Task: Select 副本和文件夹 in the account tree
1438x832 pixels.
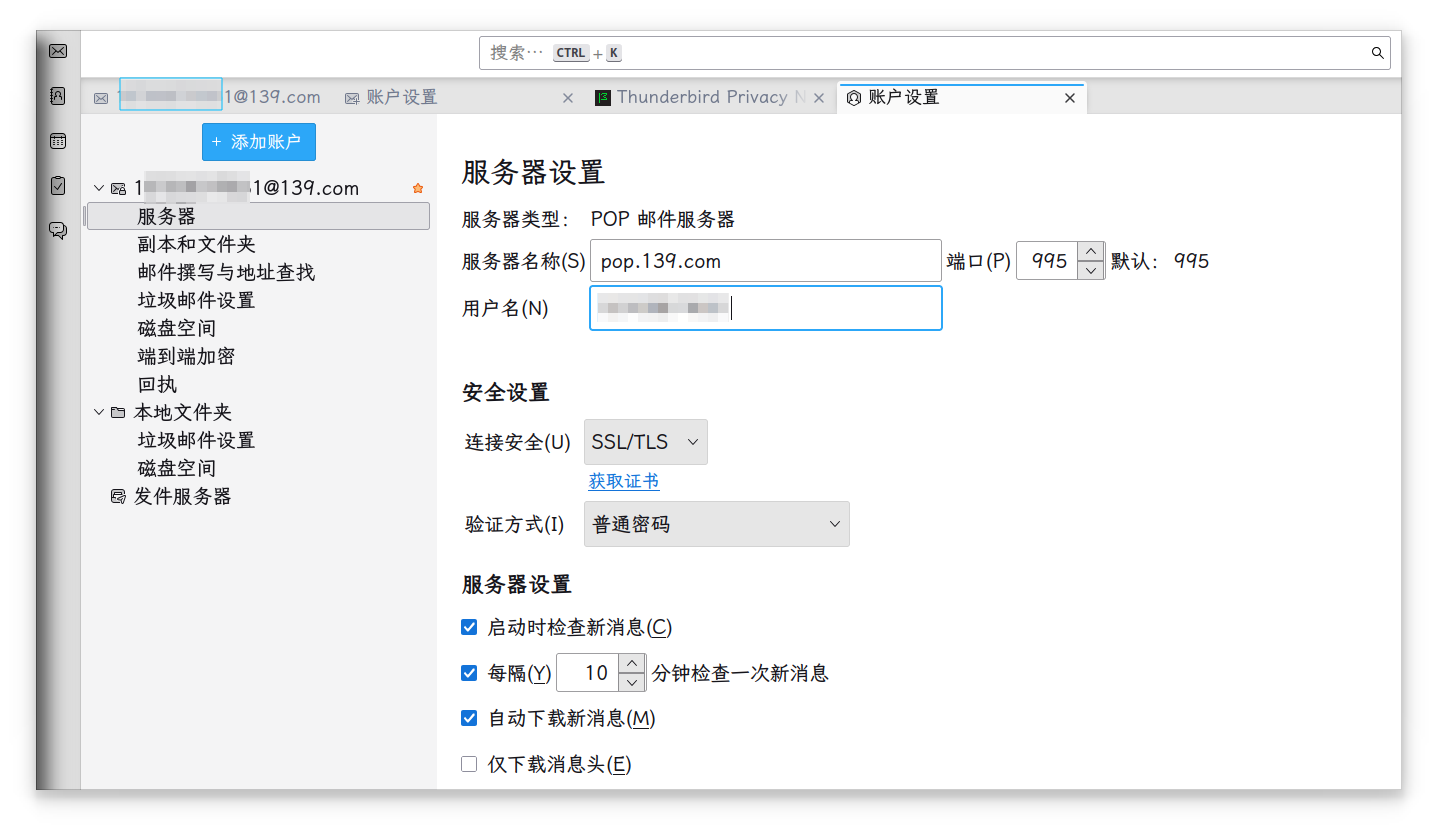Action: pos(197,244)
